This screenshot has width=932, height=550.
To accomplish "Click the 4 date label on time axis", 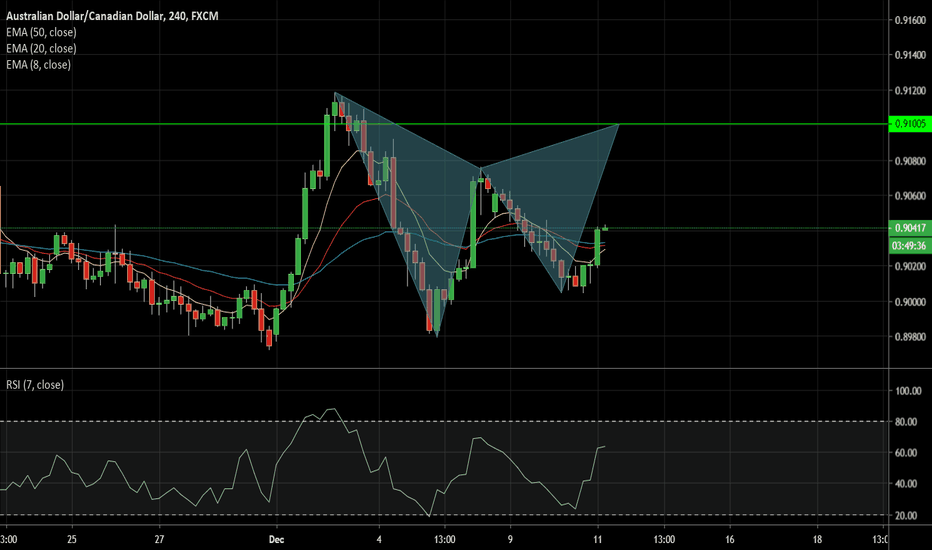I will [x=379, y=539].
